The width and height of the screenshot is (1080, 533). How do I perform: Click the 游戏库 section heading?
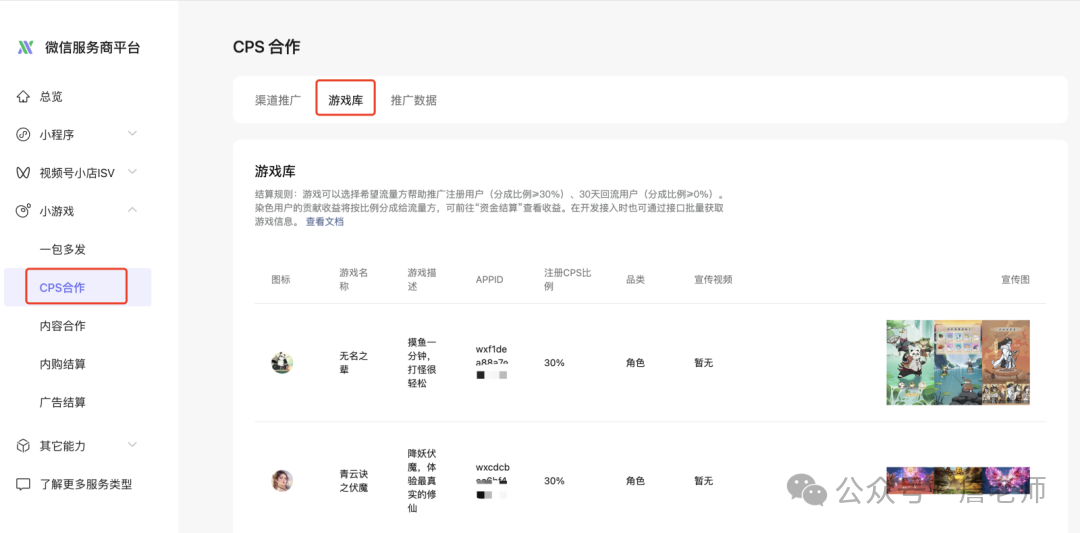[275, 170]
